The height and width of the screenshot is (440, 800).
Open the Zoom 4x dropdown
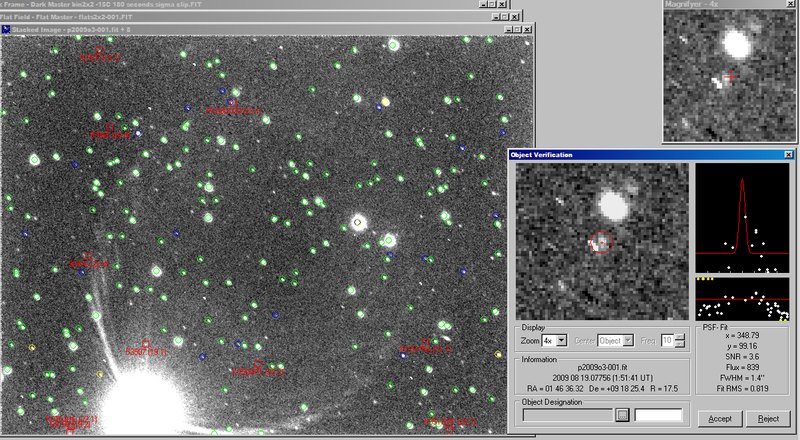pos(561,340)
